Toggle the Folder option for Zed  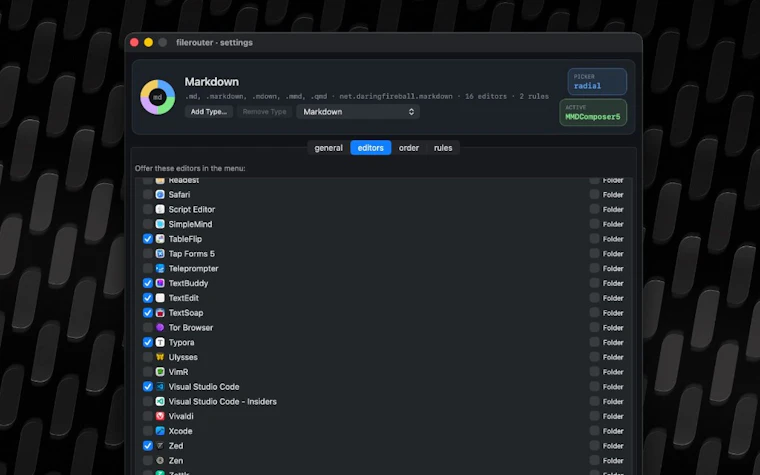point(594,446)
